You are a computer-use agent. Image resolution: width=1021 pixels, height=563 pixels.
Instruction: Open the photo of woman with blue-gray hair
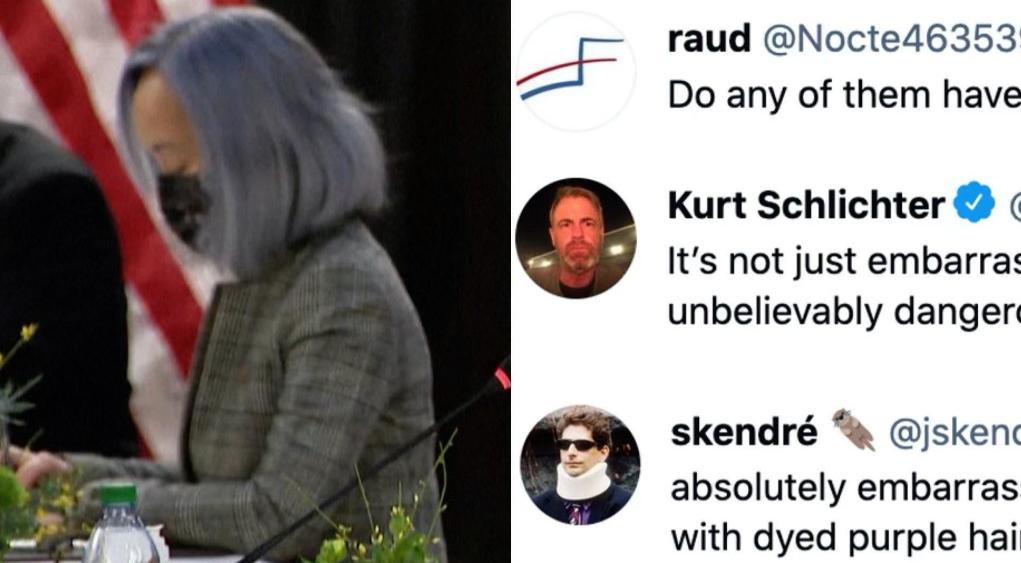(x=255, y=281)
